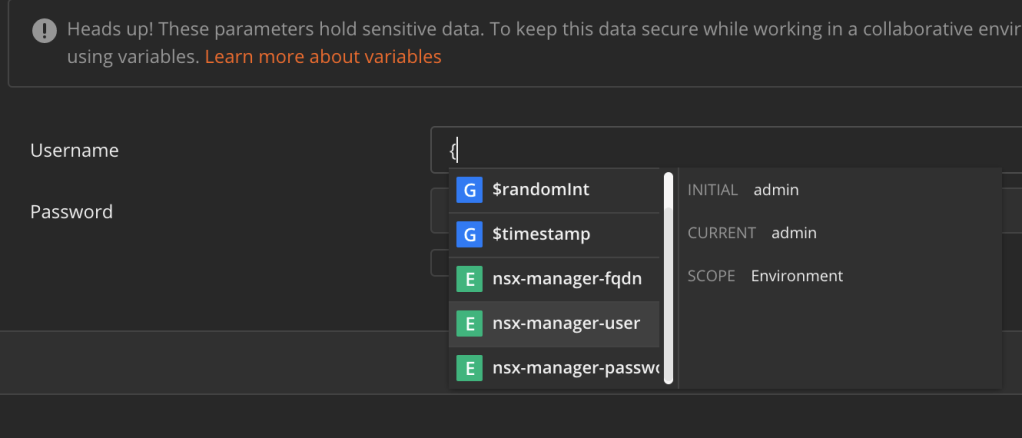Choose $timestamp in the autocomplete list
Image resolution: width=1022 pixels, height=438 pixels.
point(541,234)
